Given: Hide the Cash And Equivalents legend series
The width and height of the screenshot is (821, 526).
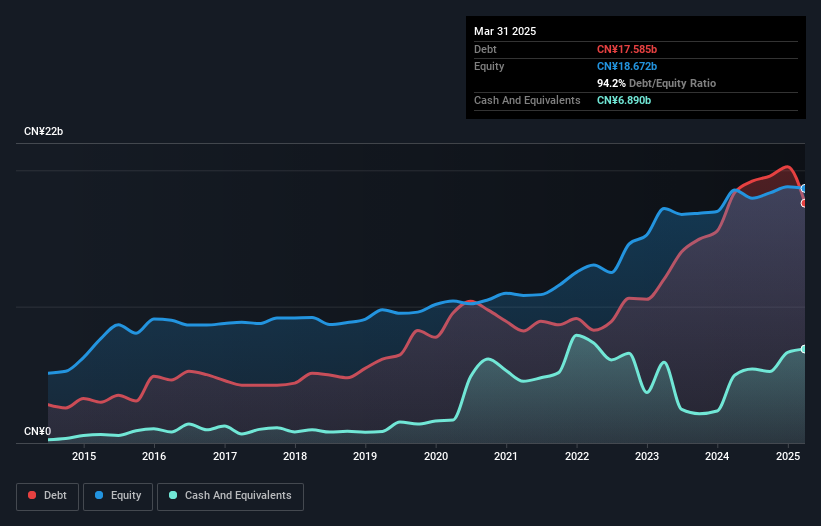Looking at the screenshot, I should tap(230, 496).
